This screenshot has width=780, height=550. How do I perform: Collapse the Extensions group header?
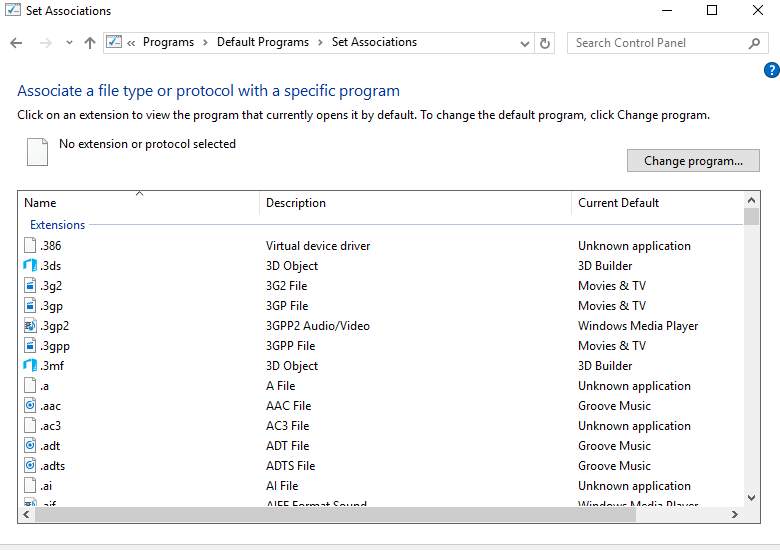pyautogui.click(x=58, y=225)
